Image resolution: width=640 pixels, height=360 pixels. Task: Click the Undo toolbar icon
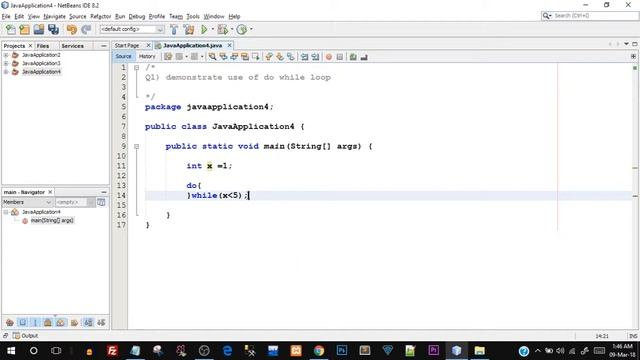pos(72,29)
